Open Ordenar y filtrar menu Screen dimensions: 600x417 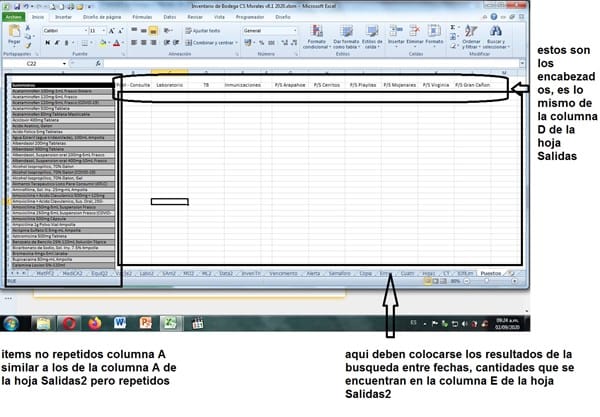click(x=471, y=37)
